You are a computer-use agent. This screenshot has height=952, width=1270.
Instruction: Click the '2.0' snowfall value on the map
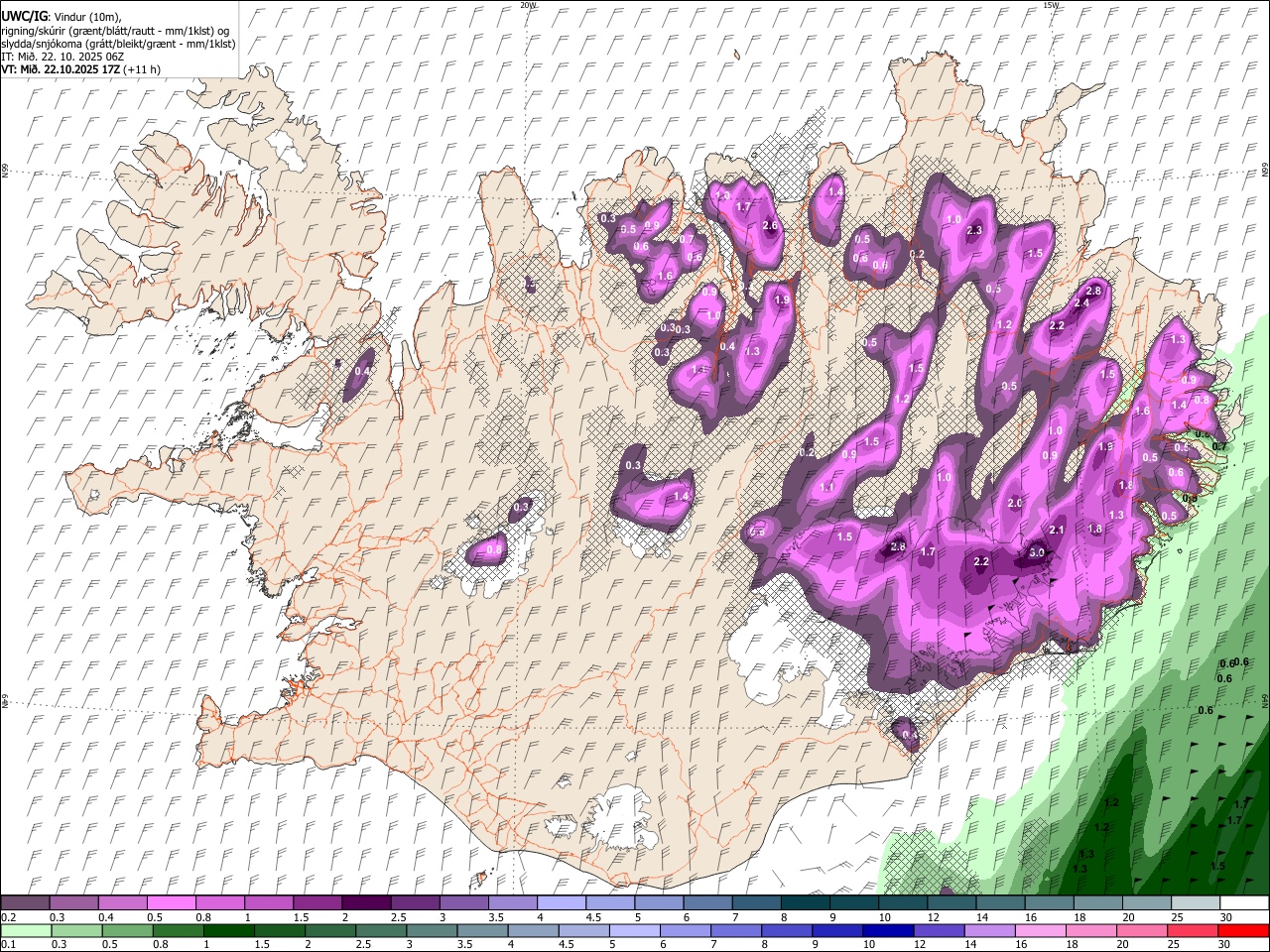[1015, 504]
